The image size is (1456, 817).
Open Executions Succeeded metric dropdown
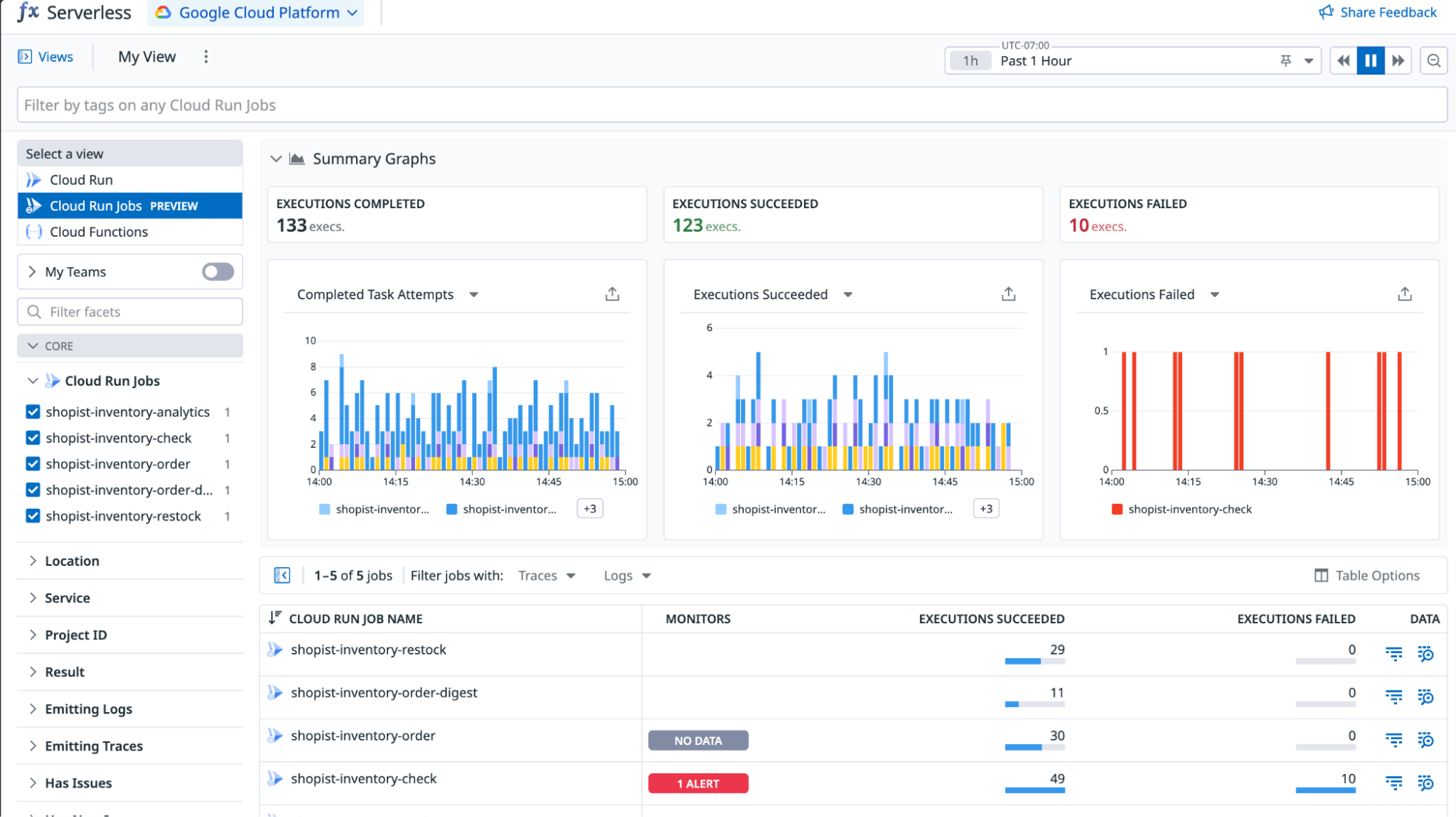[x=848, y=294]
